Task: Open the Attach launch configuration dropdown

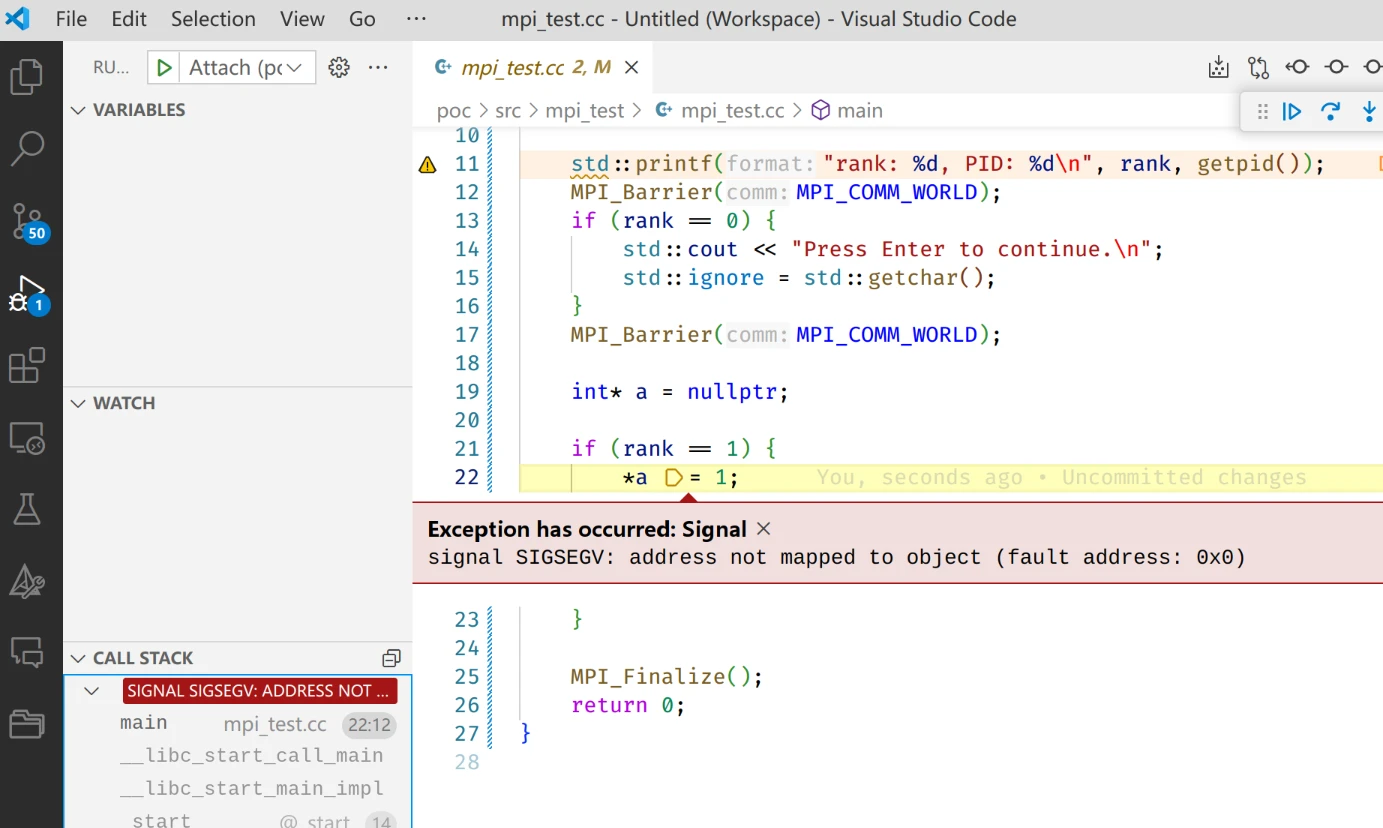Action: coord(246,67)
